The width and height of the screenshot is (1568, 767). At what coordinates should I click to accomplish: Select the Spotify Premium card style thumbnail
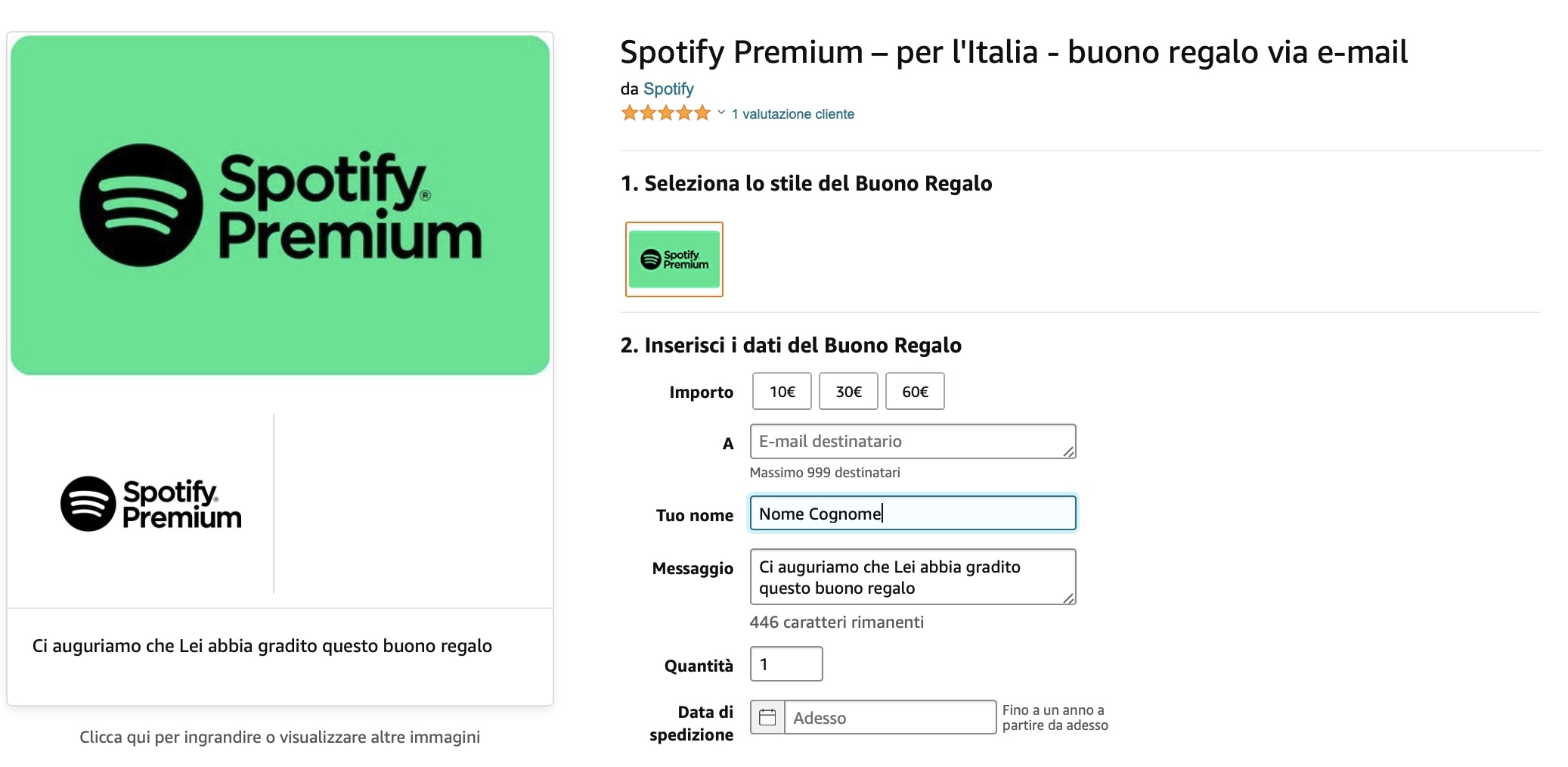tap(674, 259)
